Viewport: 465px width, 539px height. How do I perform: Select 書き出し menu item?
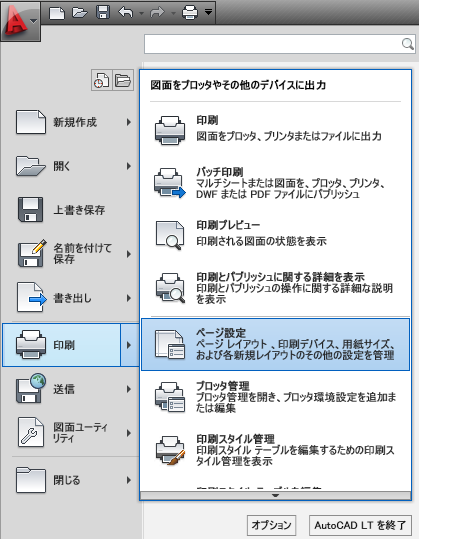70,298
